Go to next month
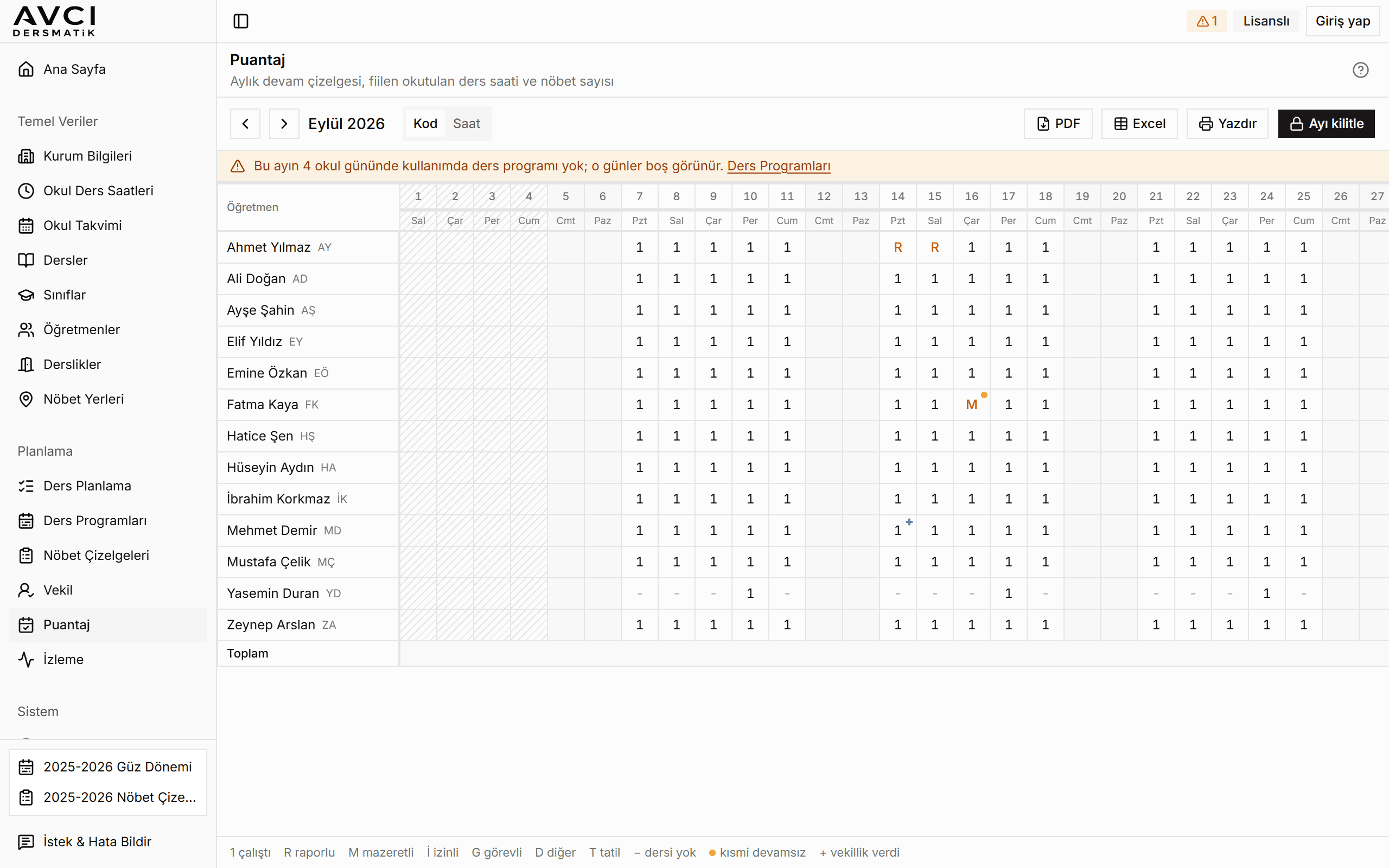 (x=284, y=124)
